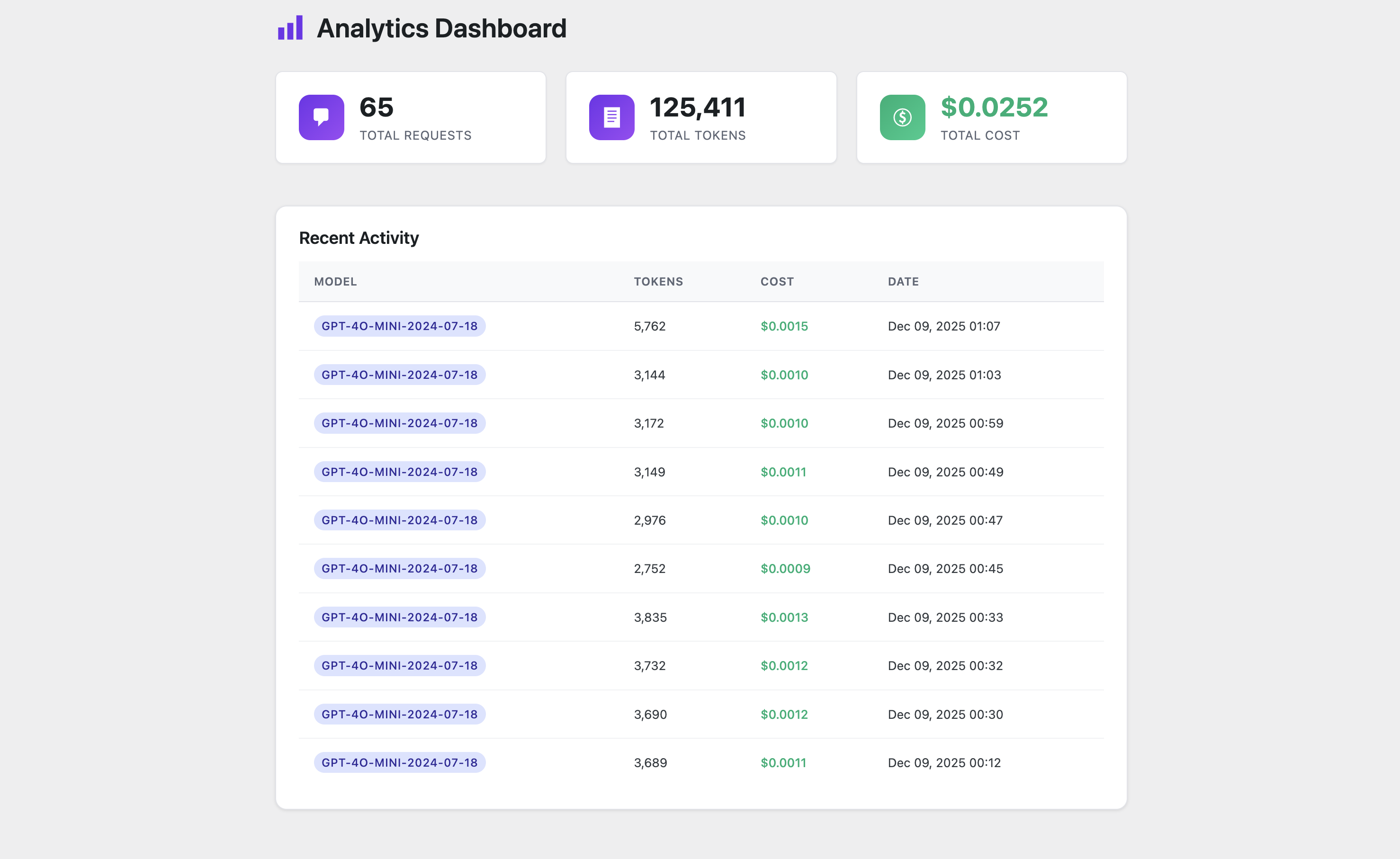The height and width of the screenshot is (859, 1400).
Task: Click the model badge in the 3,689 tokens row
Action: click(x=399, y=762)
